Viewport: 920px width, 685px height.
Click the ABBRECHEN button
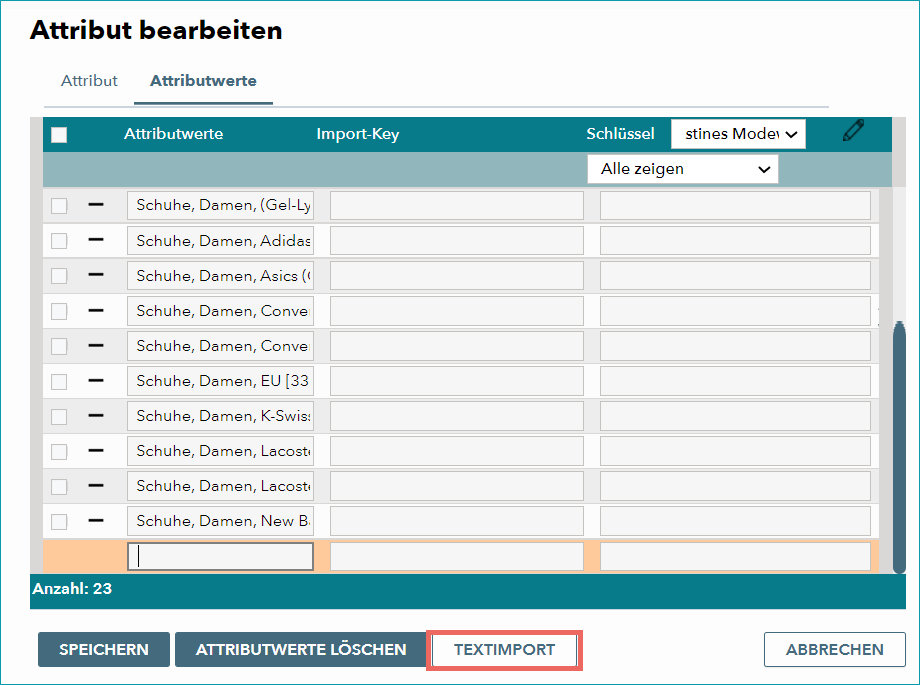point(834,649)
